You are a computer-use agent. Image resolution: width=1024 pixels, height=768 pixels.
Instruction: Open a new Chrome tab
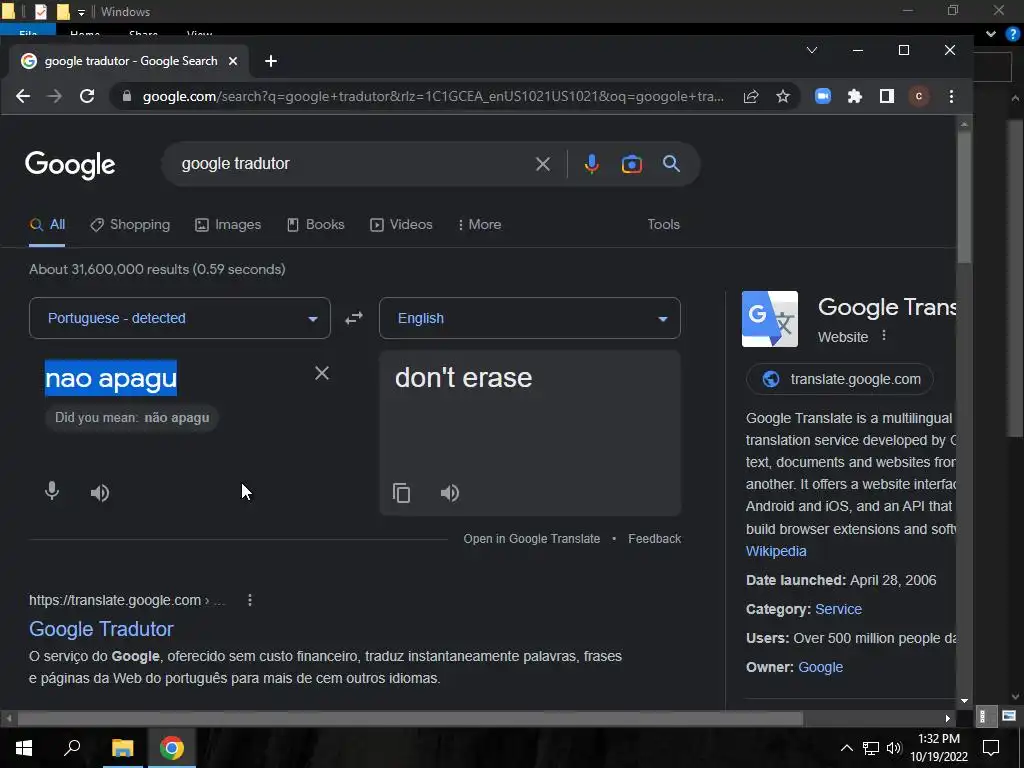[x=271, y=61]
